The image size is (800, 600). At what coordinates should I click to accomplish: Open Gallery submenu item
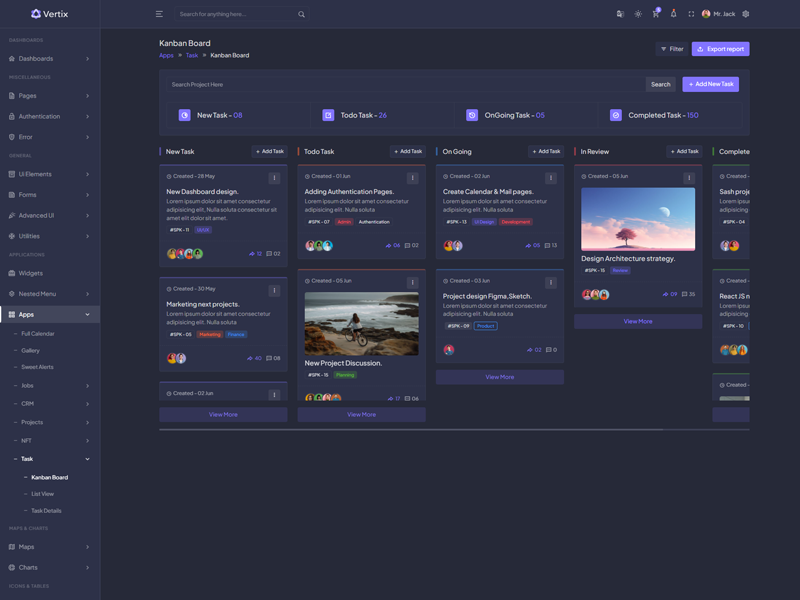(x=31, y=351)
